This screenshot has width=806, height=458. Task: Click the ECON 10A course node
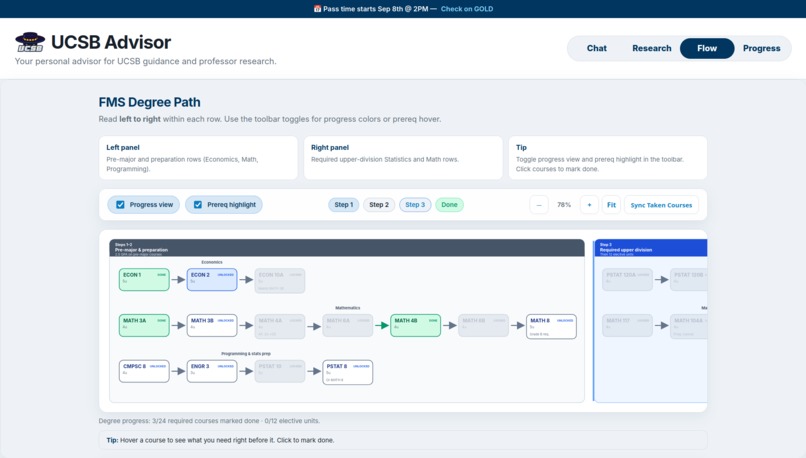click(x=280, y=281)
